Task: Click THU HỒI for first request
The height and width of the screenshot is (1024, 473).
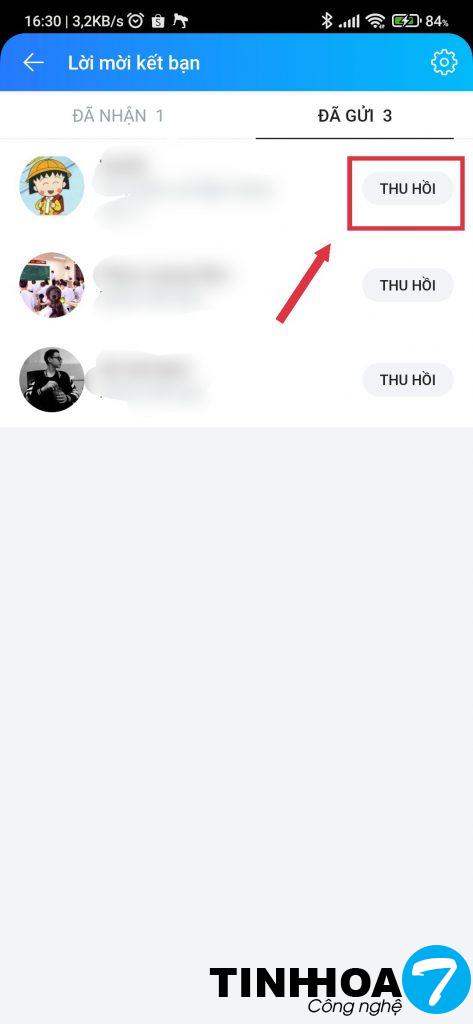Action: click(408, 189)
